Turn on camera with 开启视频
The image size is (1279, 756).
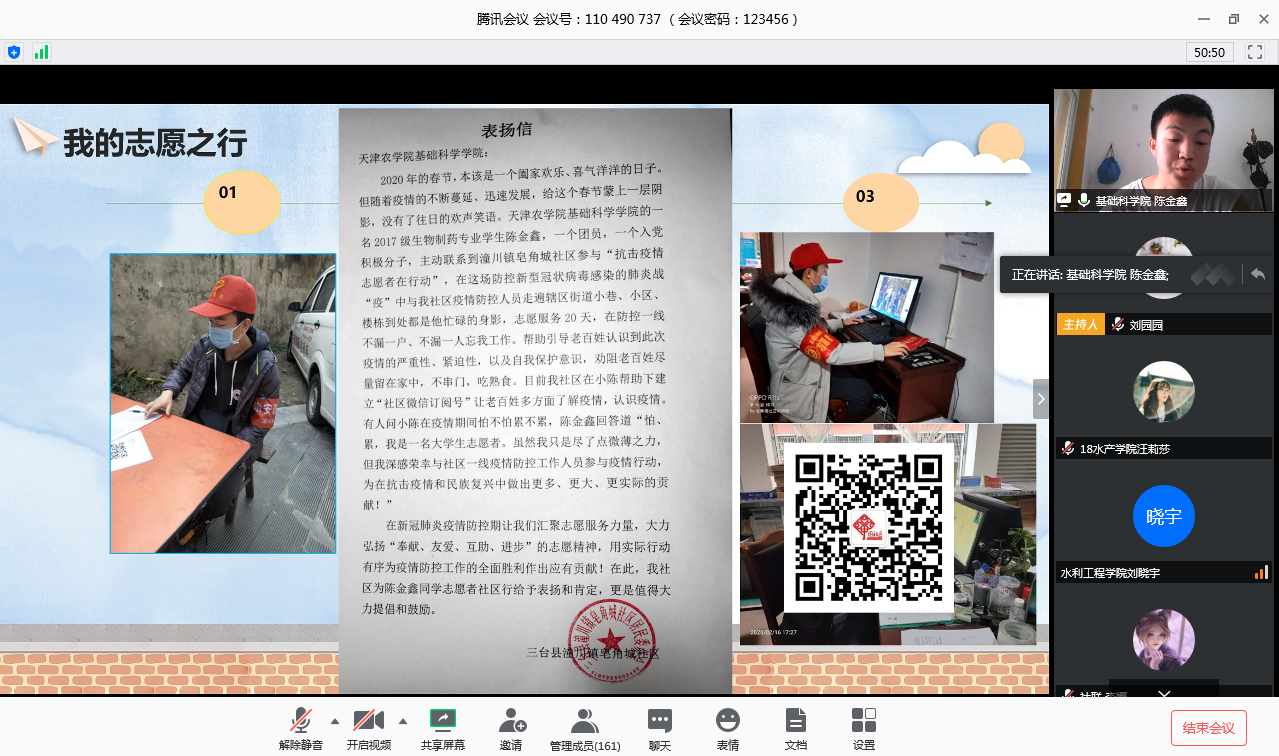click(x=368, y=729)
